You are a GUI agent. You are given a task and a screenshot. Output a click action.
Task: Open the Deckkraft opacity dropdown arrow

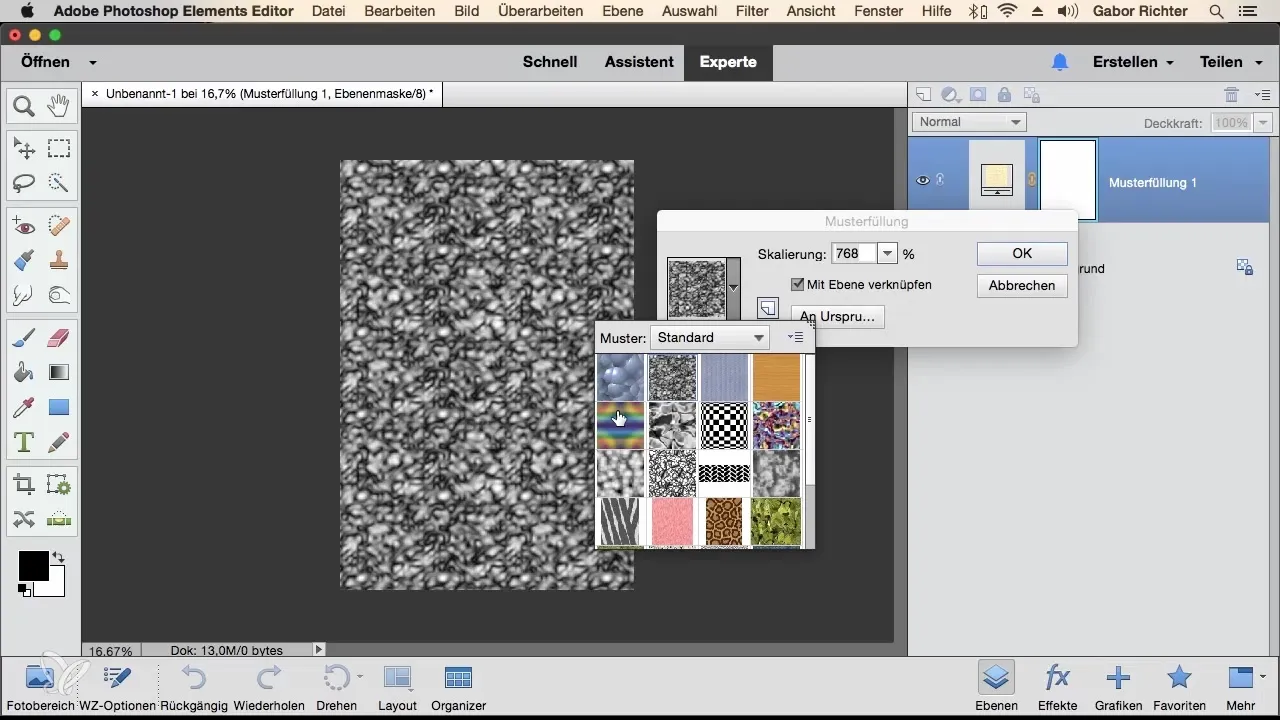pos(1265,123)
